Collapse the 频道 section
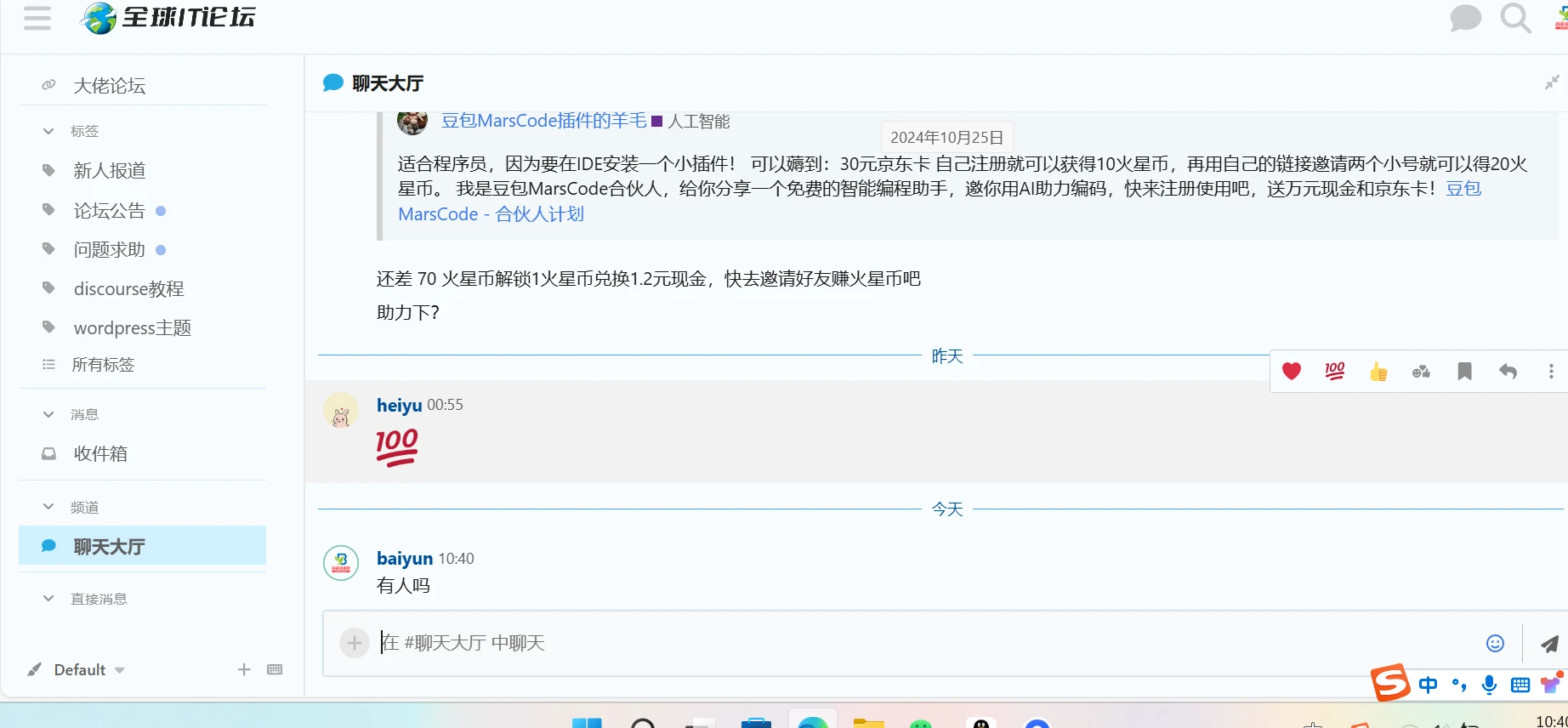This screenshot has height=728, width=1568. click(48, 507)
